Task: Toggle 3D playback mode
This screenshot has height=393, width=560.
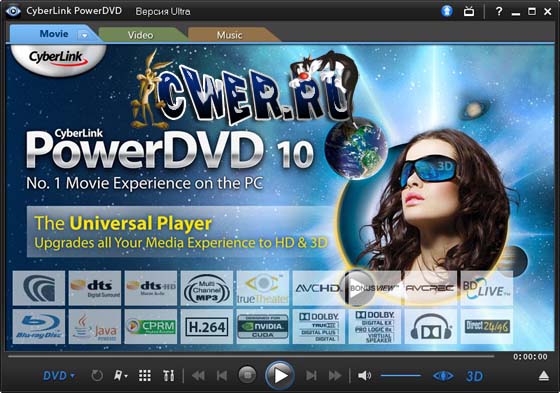Action: tap(474, 376)
